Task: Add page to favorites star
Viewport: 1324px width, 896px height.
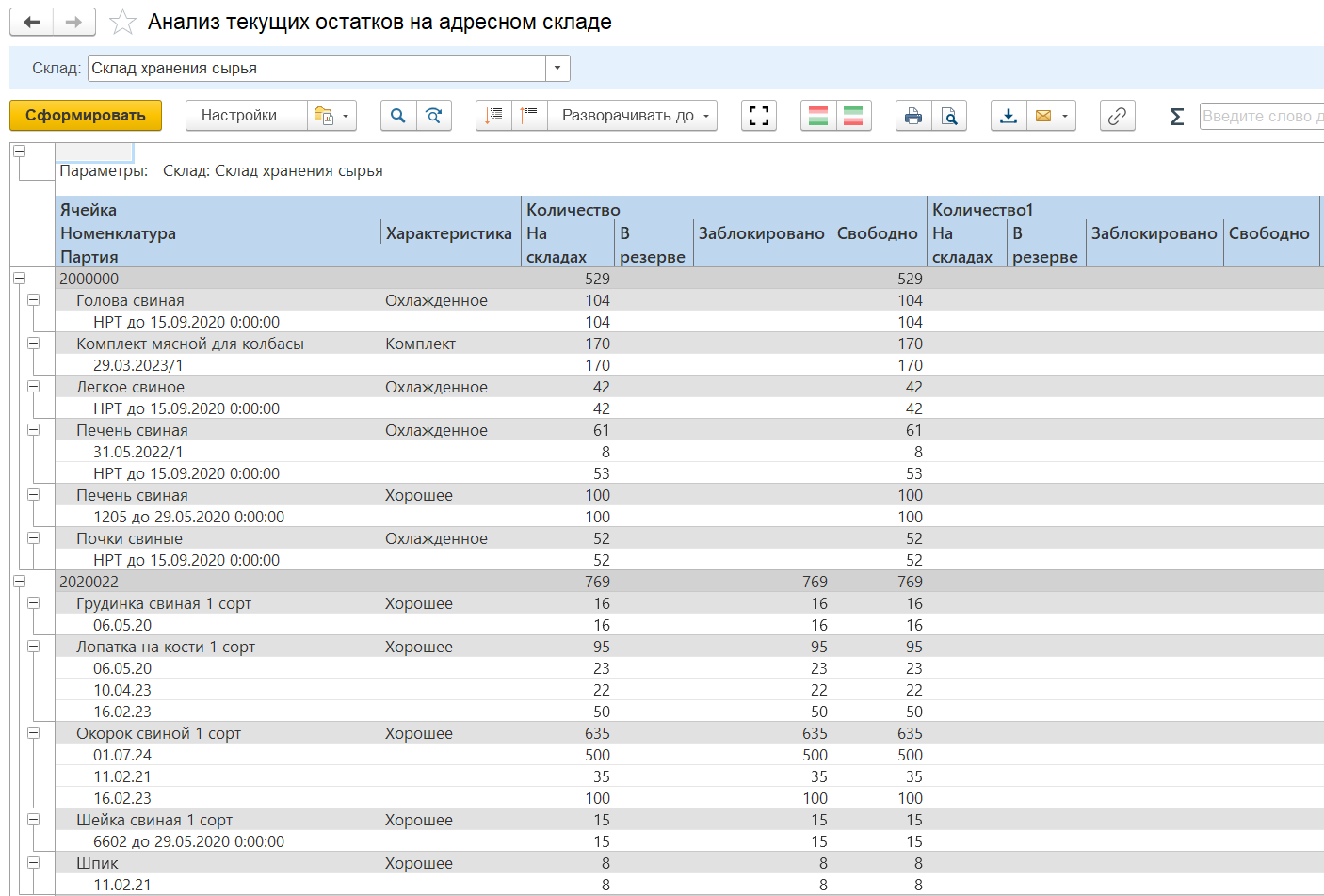Action: point(123,22)
